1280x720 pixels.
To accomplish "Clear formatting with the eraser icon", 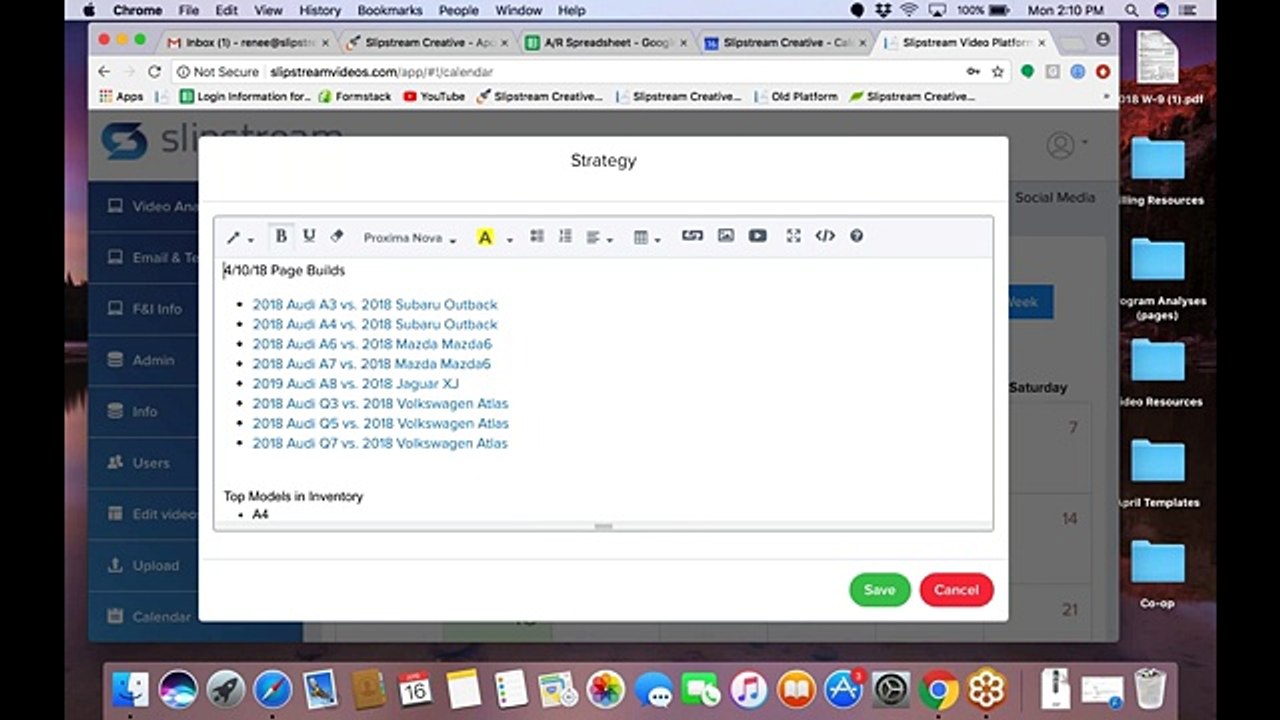I will point(337,236).
